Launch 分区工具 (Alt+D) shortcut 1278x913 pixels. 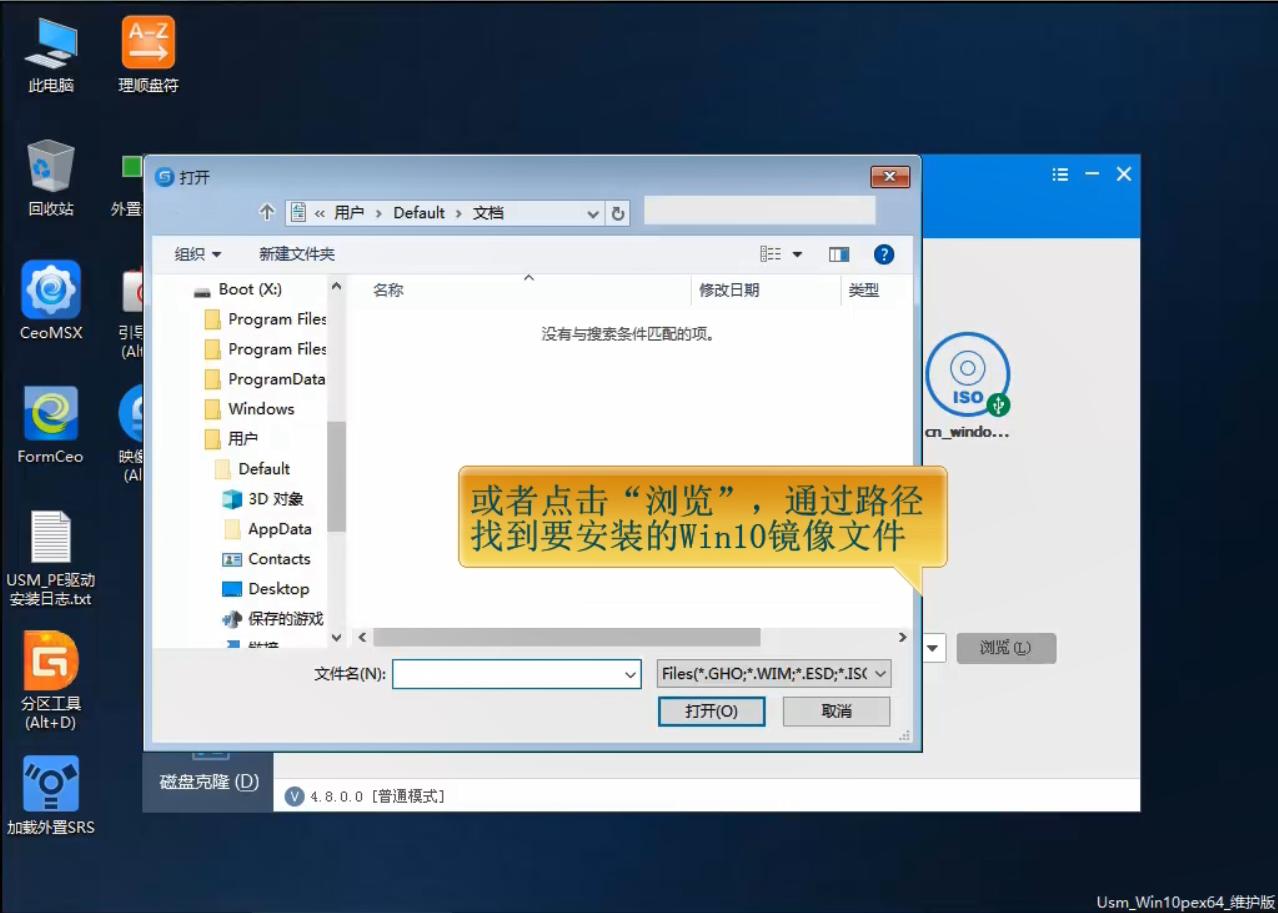(51, 681)
